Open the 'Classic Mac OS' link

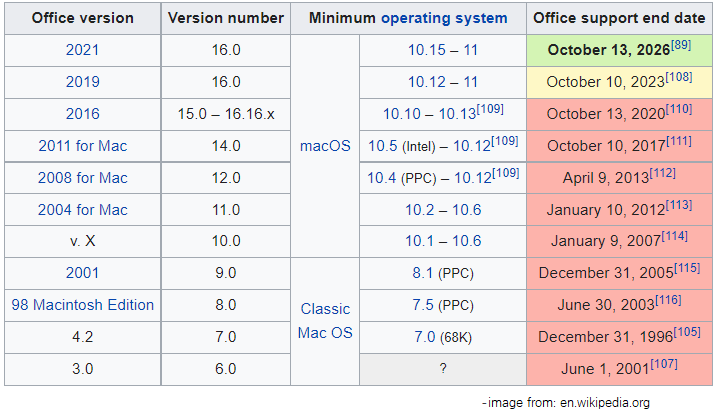point(325,321)
